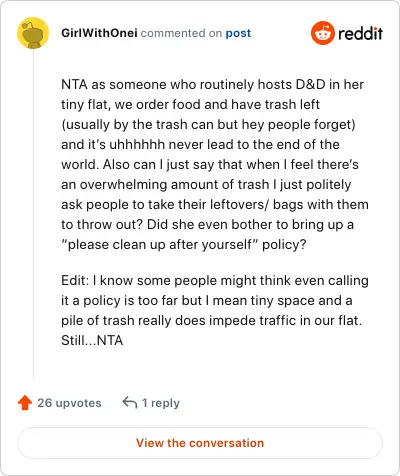Click the curved reply arrow icon
Viewport: 400px width, 476px height.
pos(130,403)
